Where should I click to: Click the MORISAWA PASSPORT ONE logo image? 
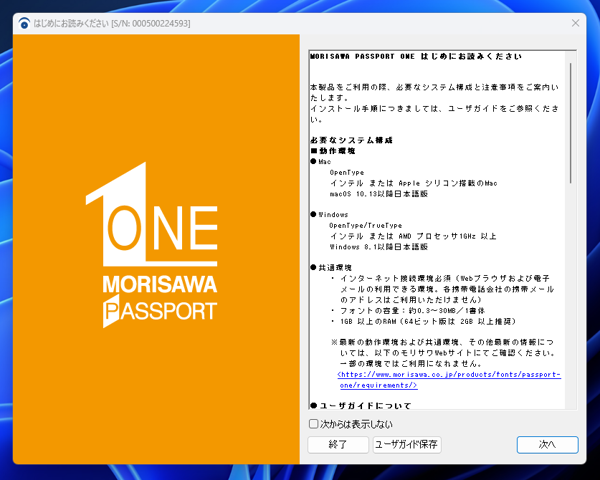[152, 245]
